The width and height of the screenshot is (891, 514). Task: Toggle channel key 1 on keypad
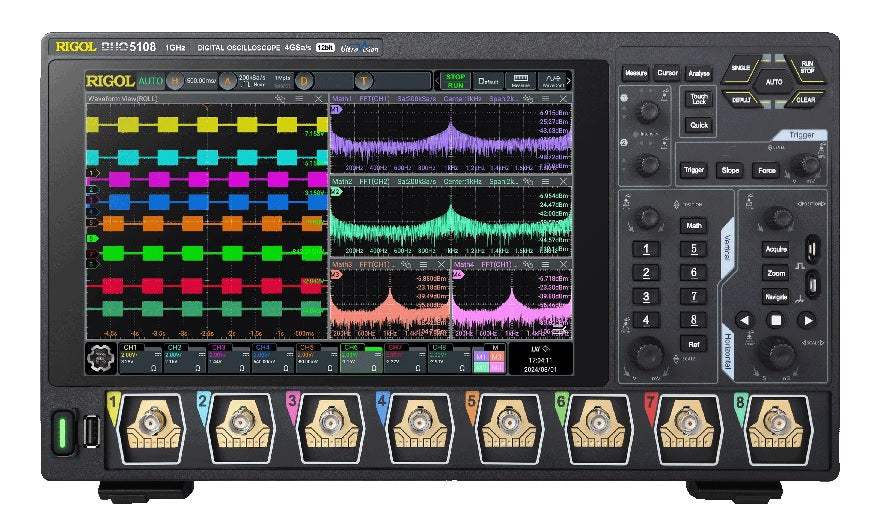point(646,249)
